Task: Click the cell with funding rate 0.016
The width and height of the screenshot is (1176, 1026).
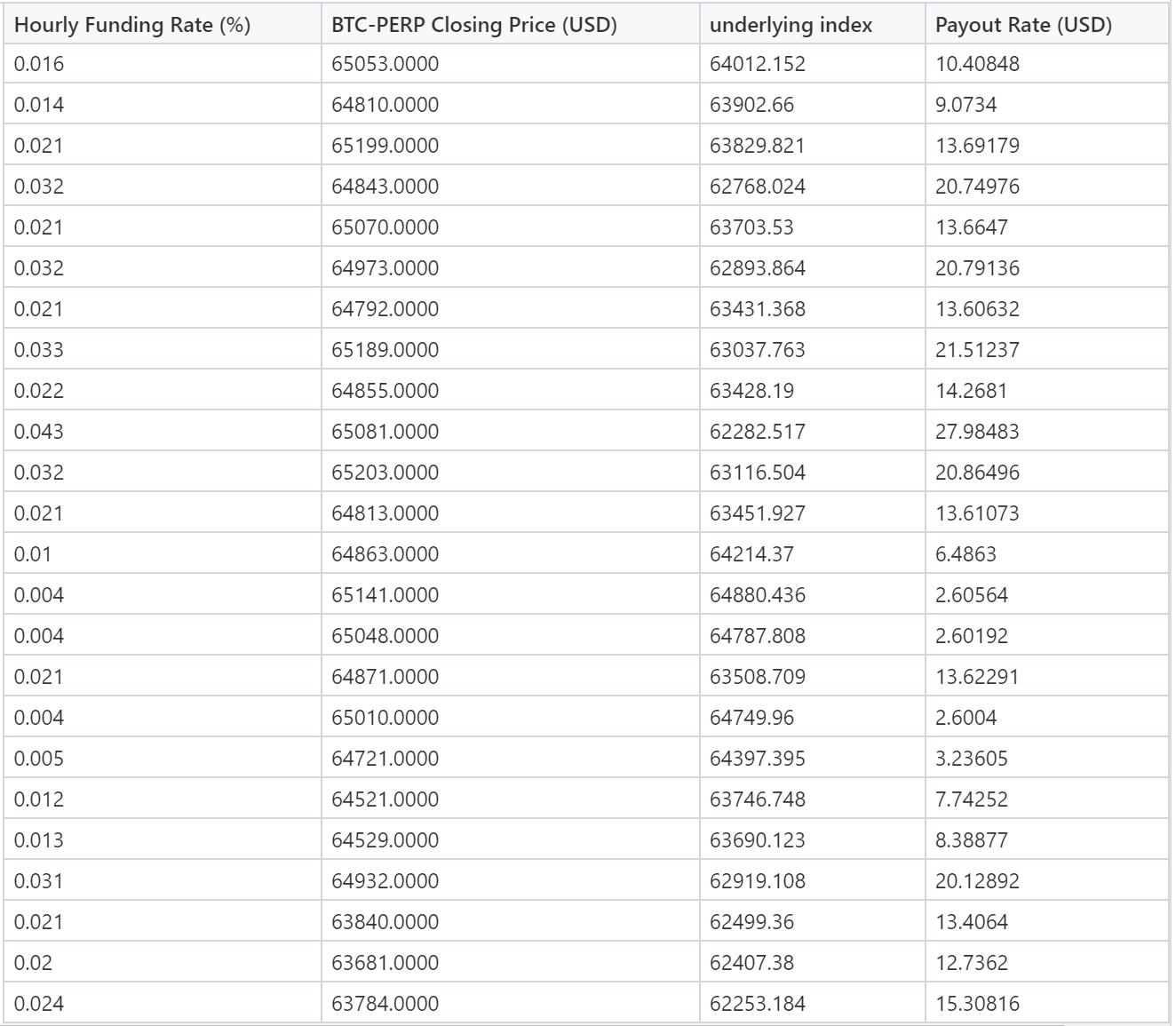Action: pyautogui.click(x=39, y=64)
